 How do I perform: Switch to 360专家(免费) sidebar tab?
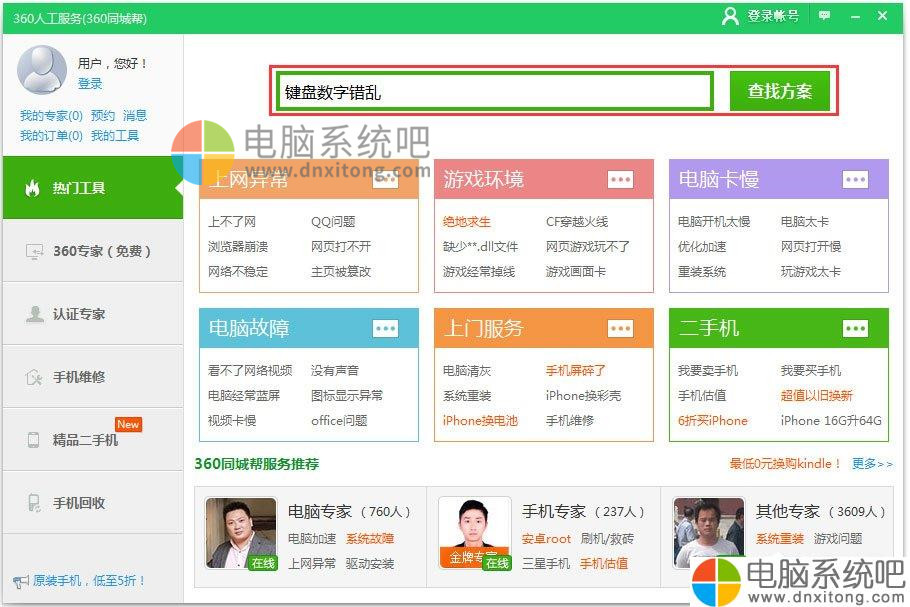tap(93, 251)
